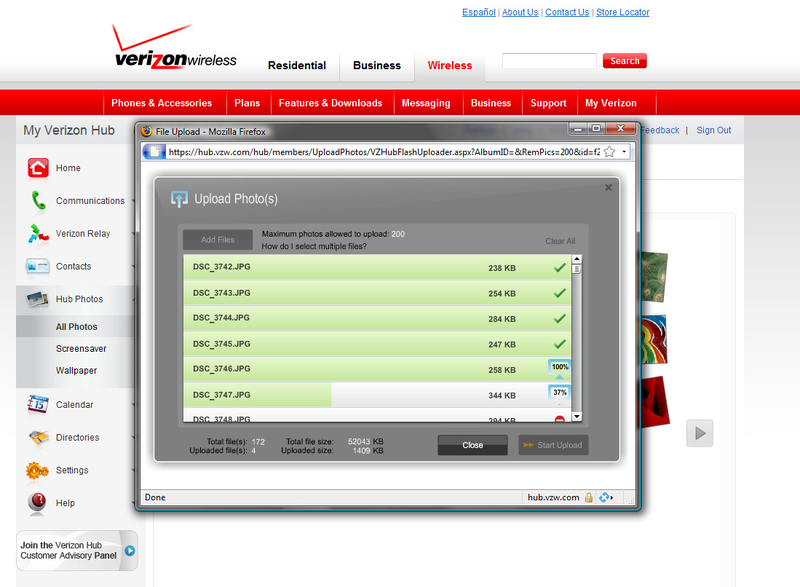Open the Settings gear icon
The height and width of the screenshot is (587, 800).
coord(37,470)
